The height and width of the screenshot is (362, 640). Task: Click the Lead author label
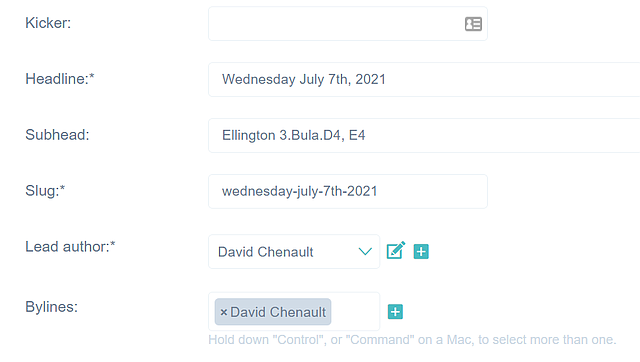click(70, 247)
